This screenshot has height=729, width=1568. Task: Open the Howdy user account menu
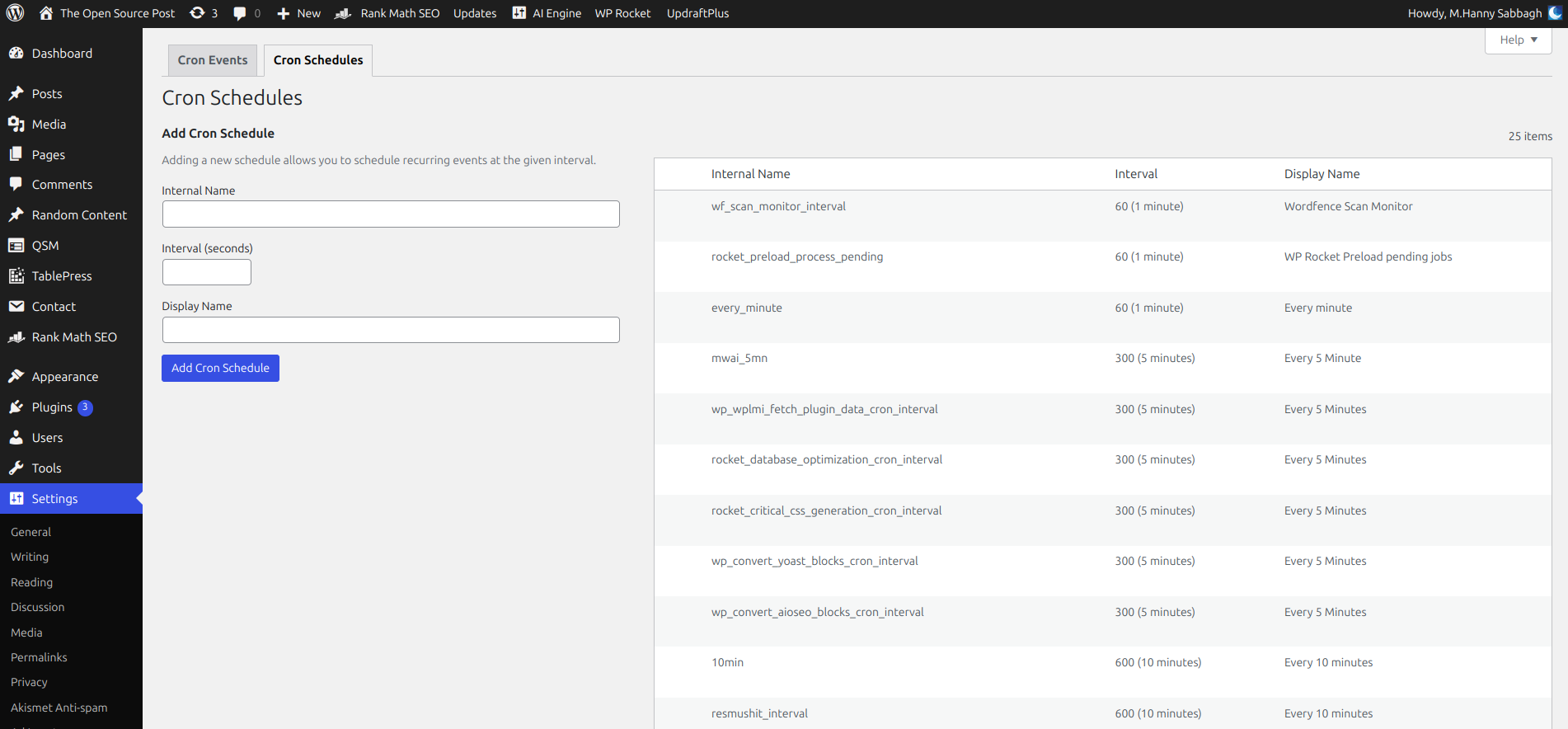pyautogui.click(x=1474, y=13)
